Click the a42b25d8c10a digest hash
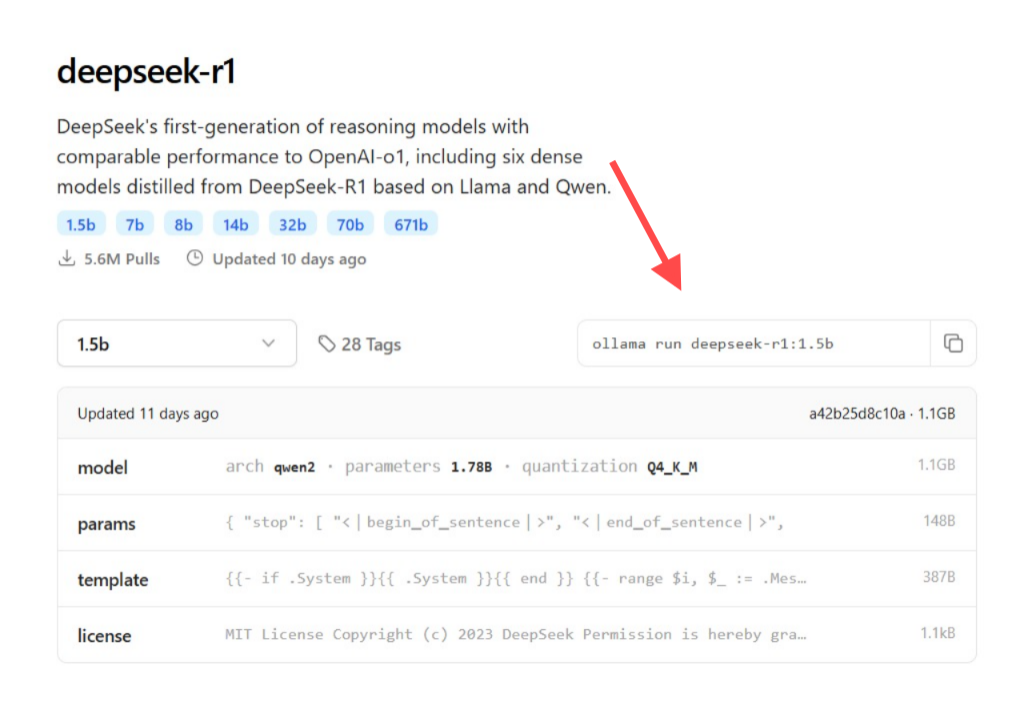The image size is (1016, 716). click(857, 413)
